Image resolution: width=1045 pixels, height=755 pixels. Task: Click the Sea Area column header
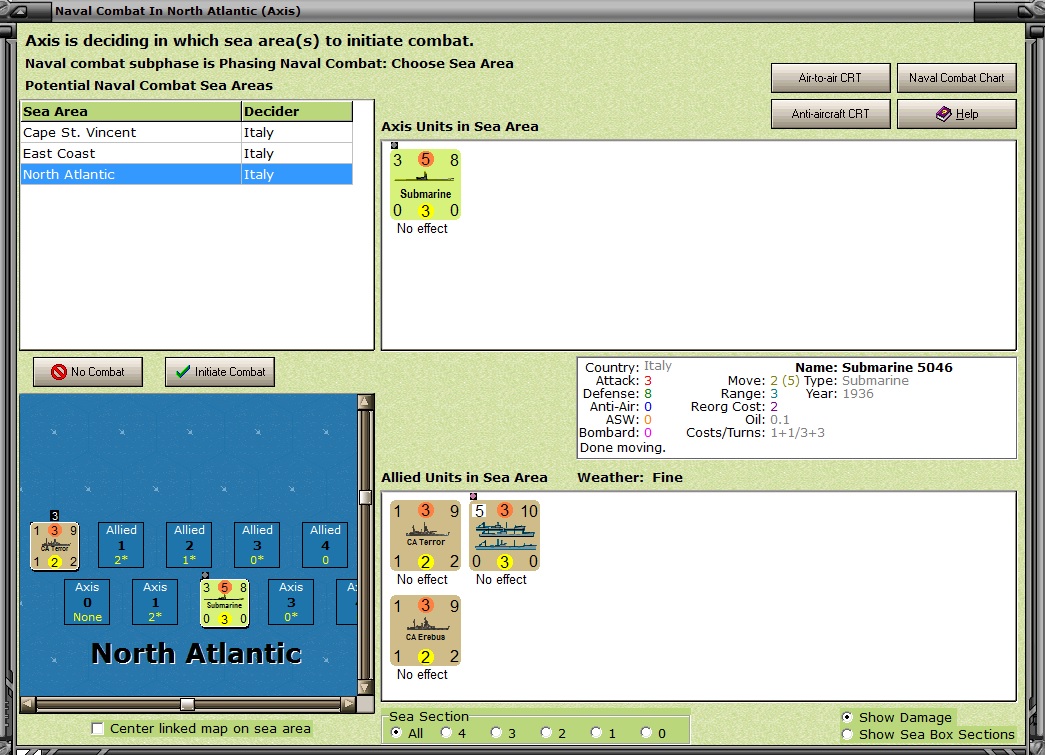coord(131,111)
